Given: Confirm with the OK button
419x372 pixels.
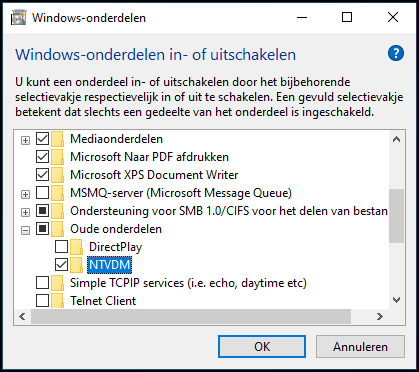Looking at the screenshot, I should pyautogui.click(x=262, y=347).
